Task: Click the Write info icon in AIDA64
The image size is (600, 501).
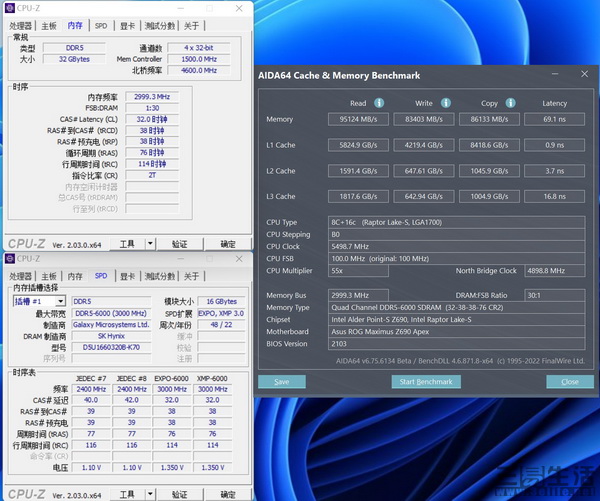Action: (446, 103)
